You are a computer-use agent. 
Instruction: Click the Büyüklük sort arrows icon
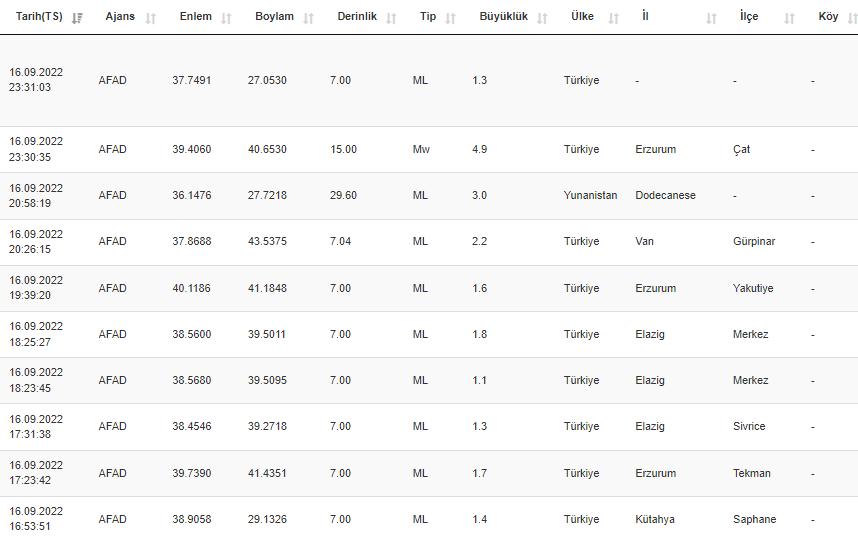542,18
